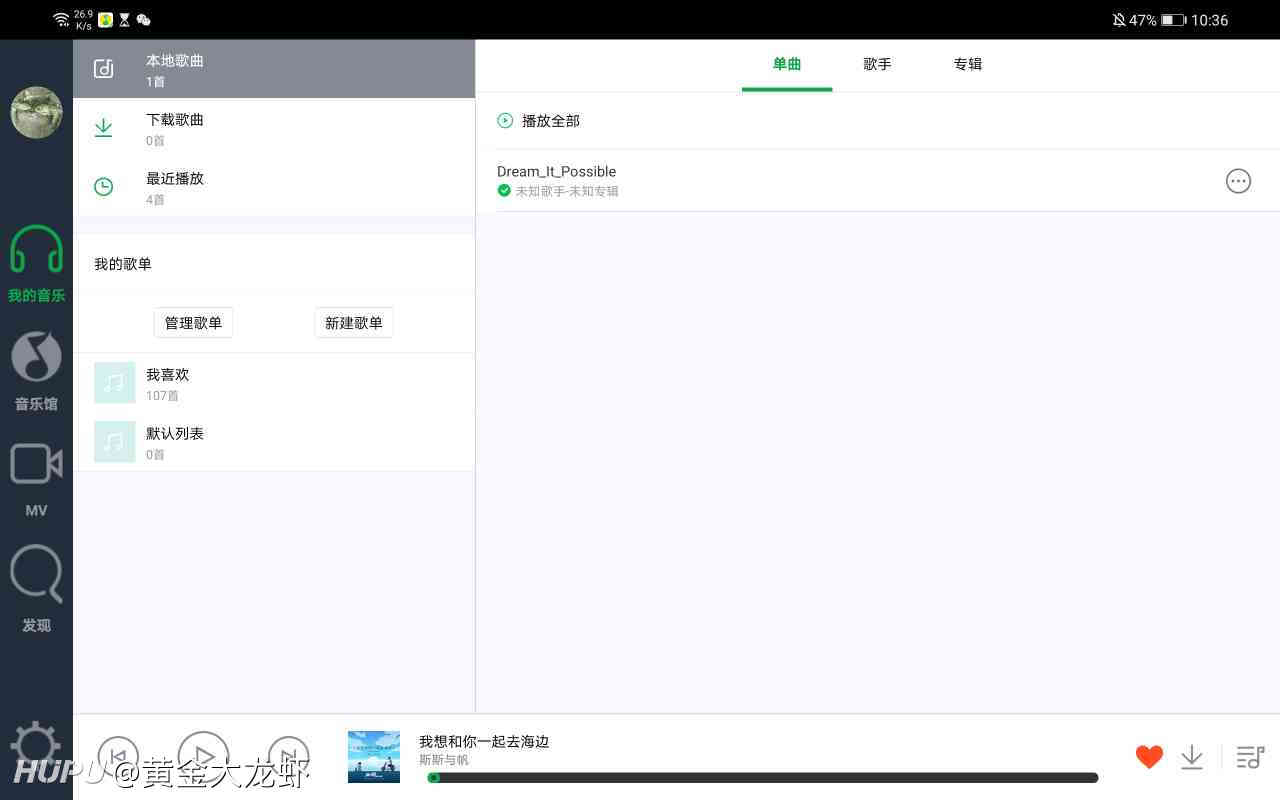1280x800 pixels.
Task: Play previous track
Action: pos(118,757)
